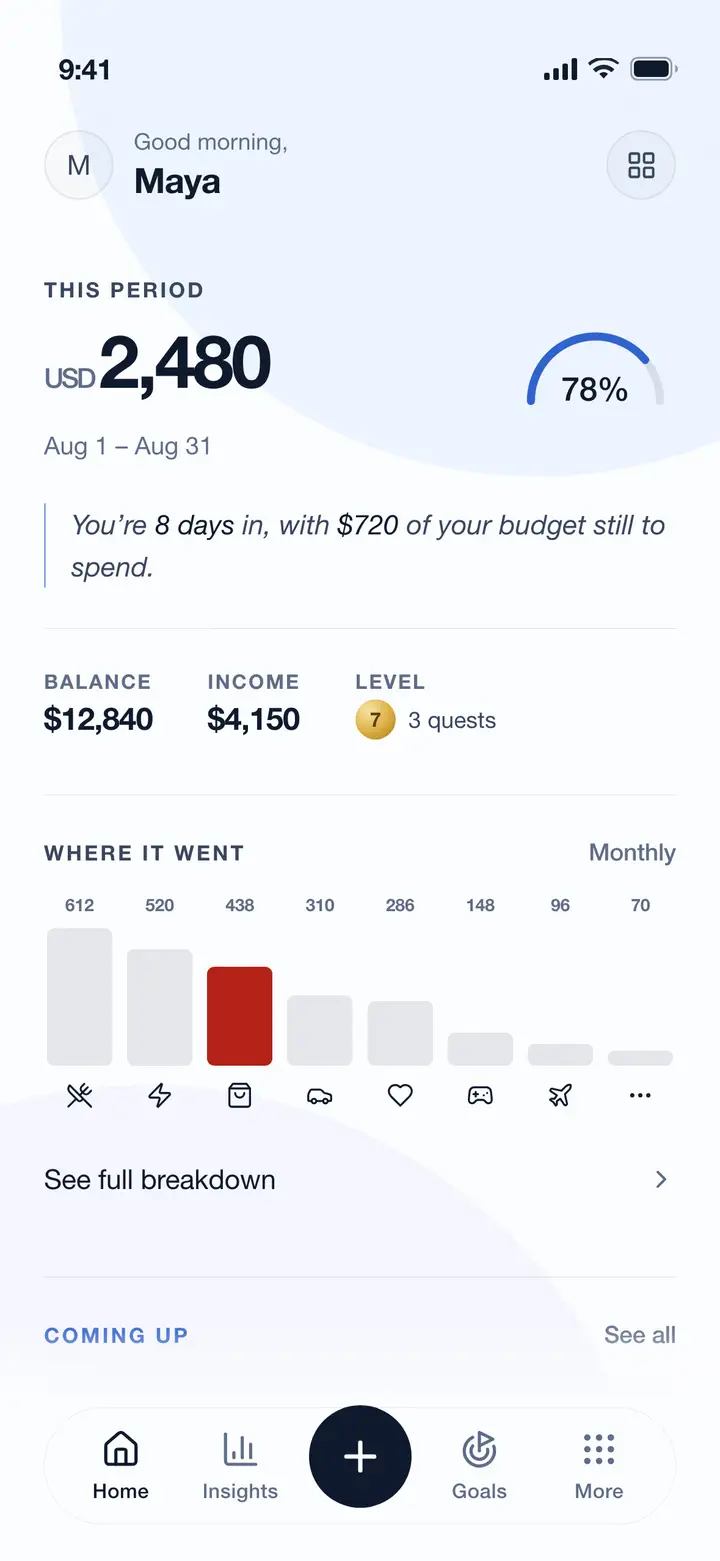
Task: Open the level 7 quests badge
Action: click(x=426, y=720)
